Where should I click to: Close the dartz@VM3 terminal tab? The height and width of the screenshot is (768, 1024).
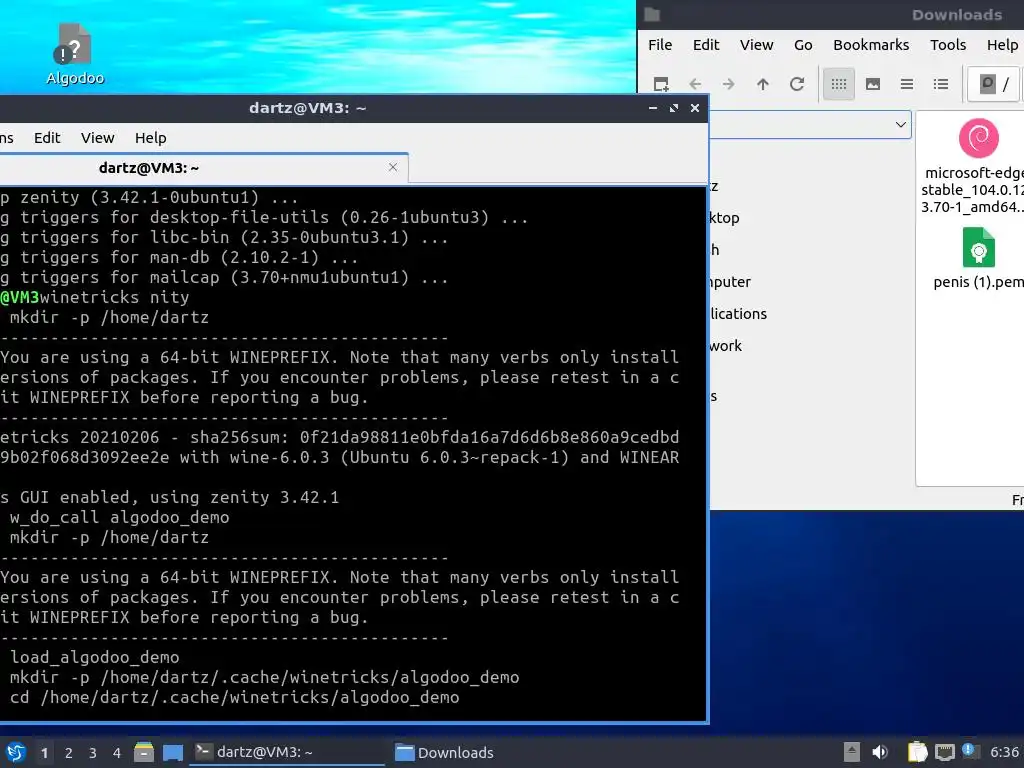click(x=392, y=167)
